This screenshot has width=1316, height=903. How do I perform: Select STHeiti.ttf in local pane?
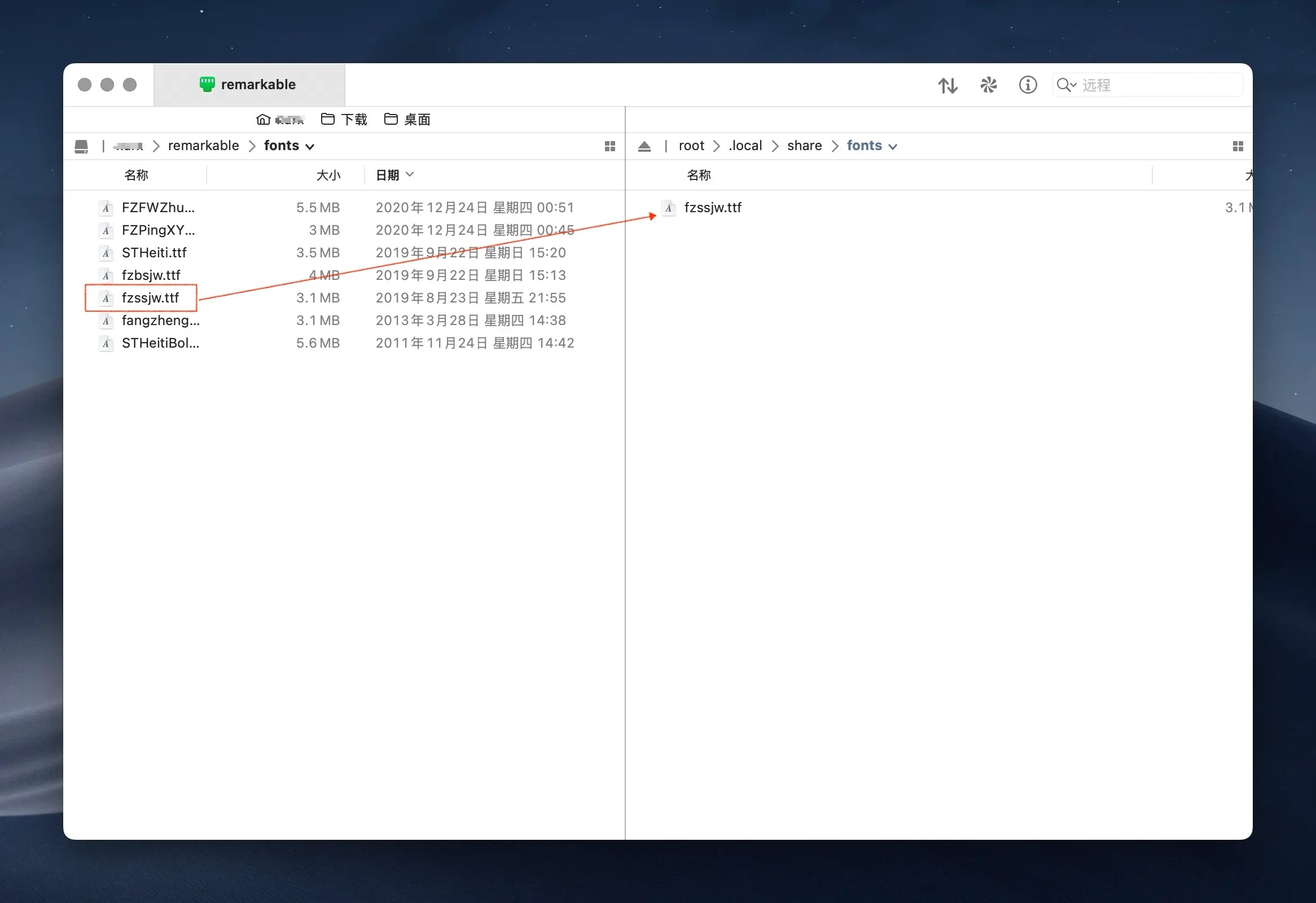(x=154, y=252)
